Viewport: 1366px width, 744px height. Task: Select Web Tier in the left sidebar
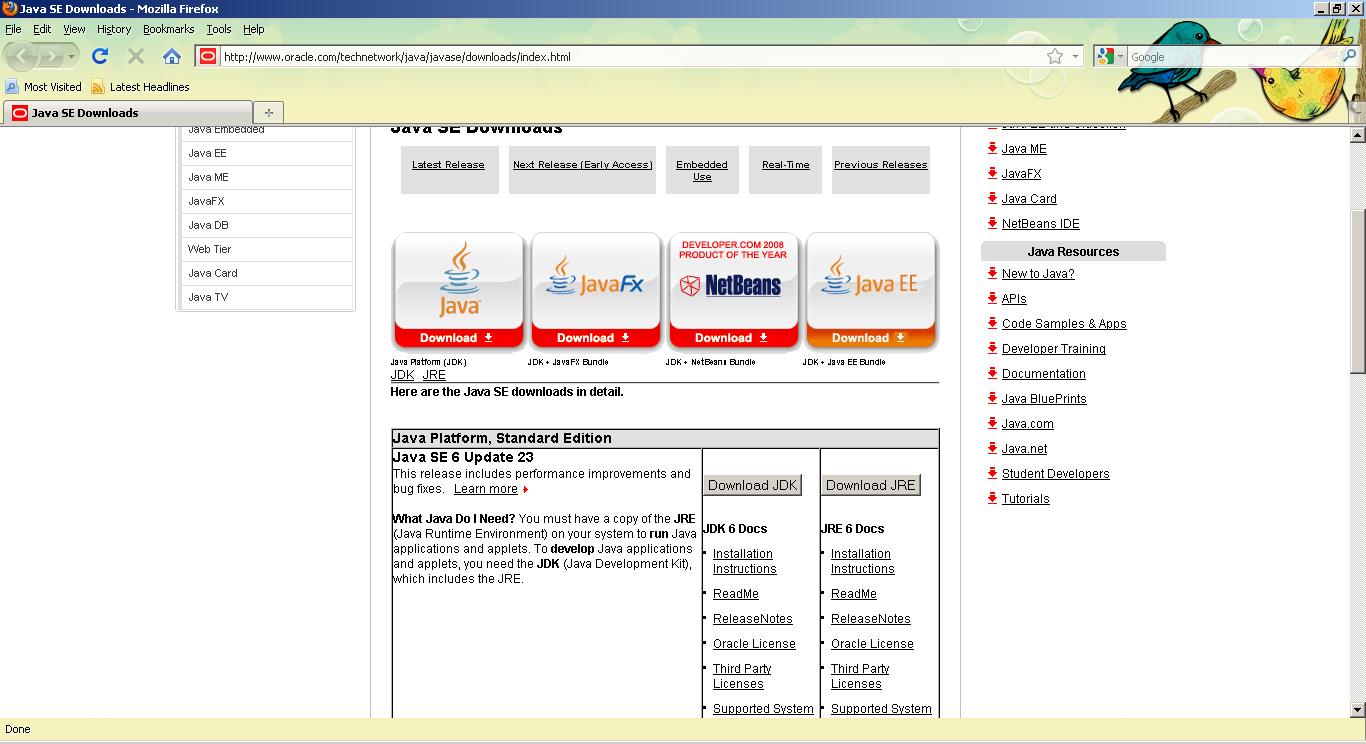click(210, 249)
